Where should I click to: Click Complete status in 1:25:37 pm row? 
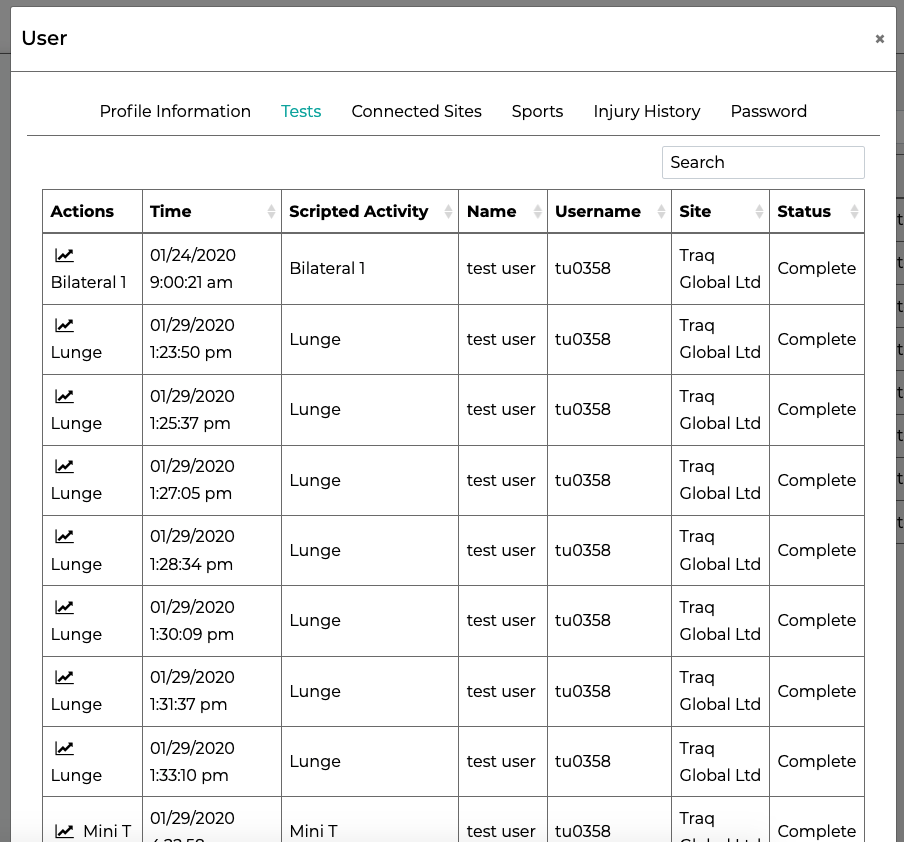coord(816,409)
